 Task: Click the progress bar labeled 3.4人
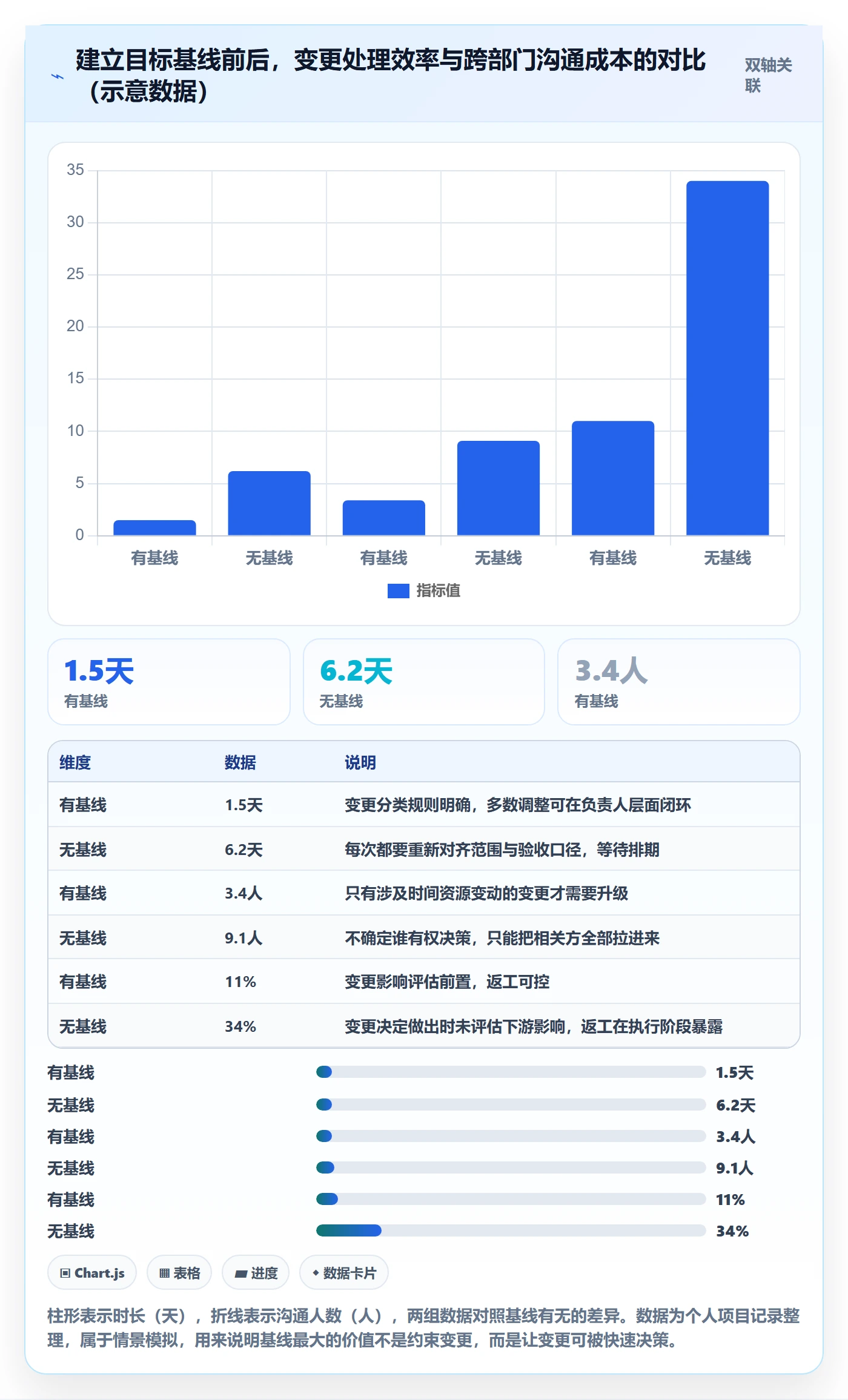coord(511,1136)
